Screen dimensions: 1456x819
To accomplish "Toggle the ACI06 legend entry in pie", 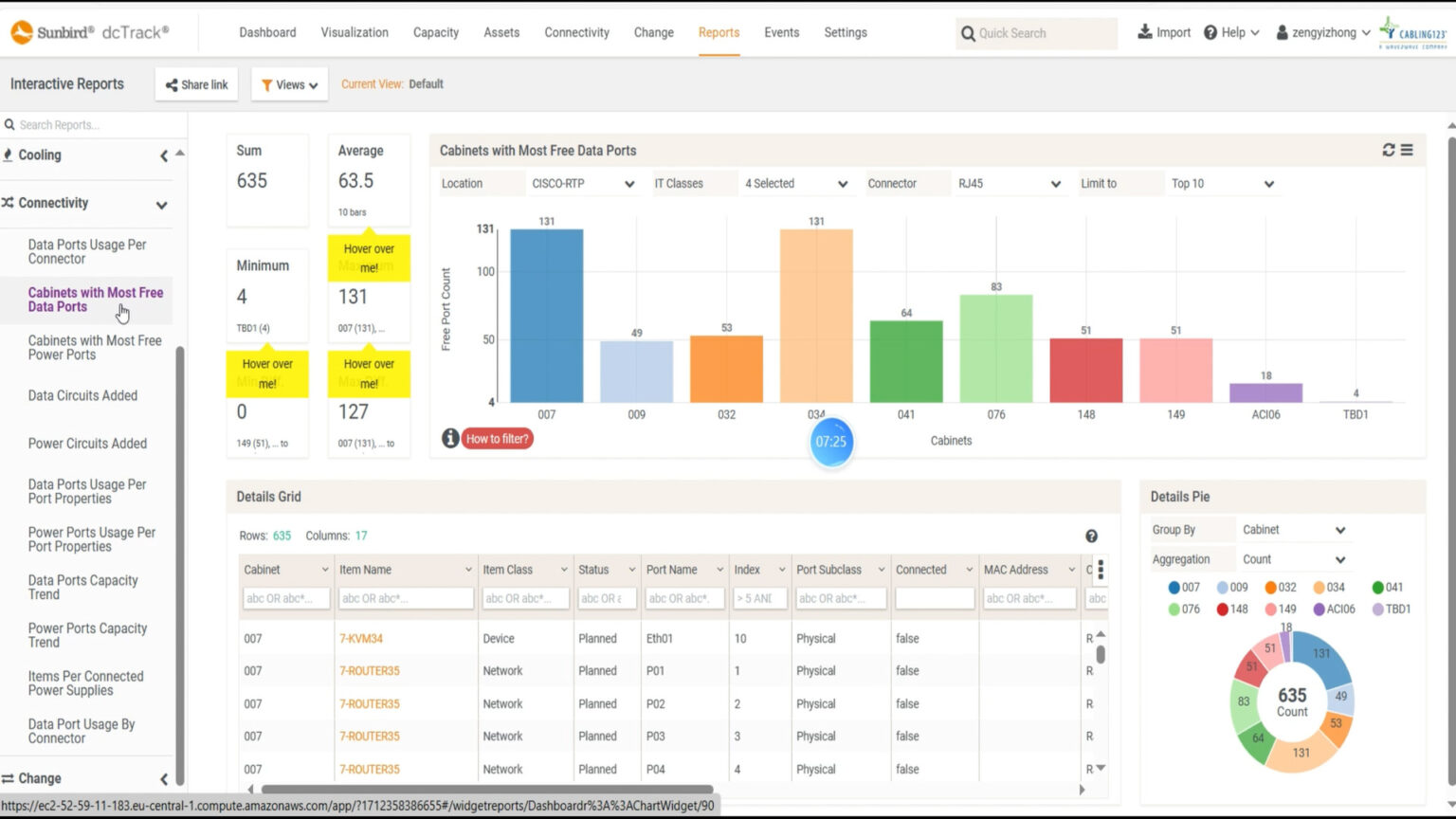I will (1333, 609).
